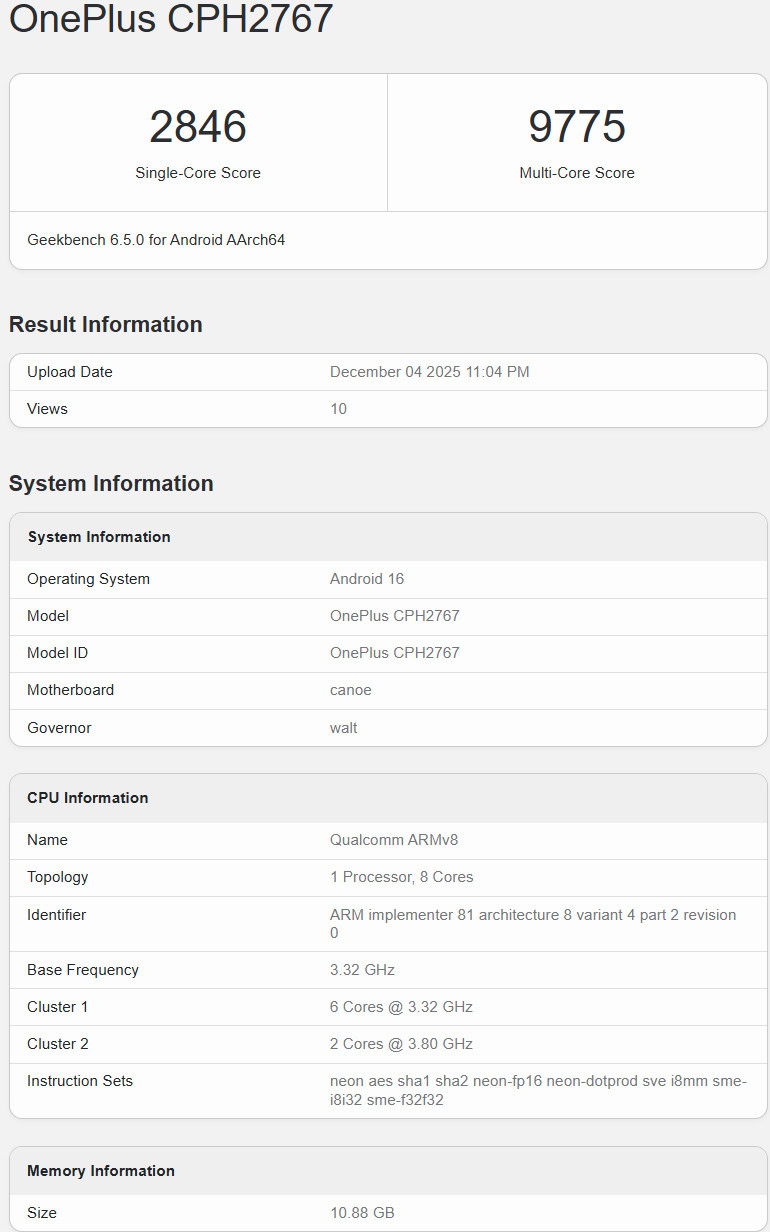The width and height of the screenshot is (770, 1232).
Task: Click the upload date December 04 2025 value
Action: [430, 372]
